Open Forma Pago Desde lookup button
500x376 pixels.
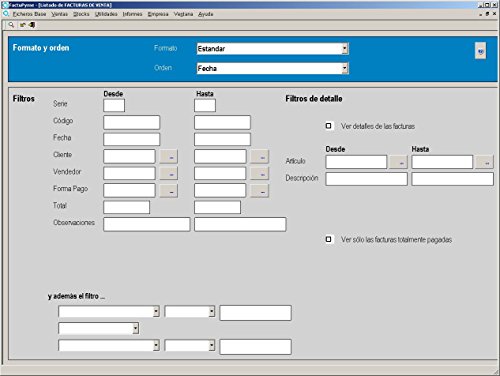[x=169, y=191]
